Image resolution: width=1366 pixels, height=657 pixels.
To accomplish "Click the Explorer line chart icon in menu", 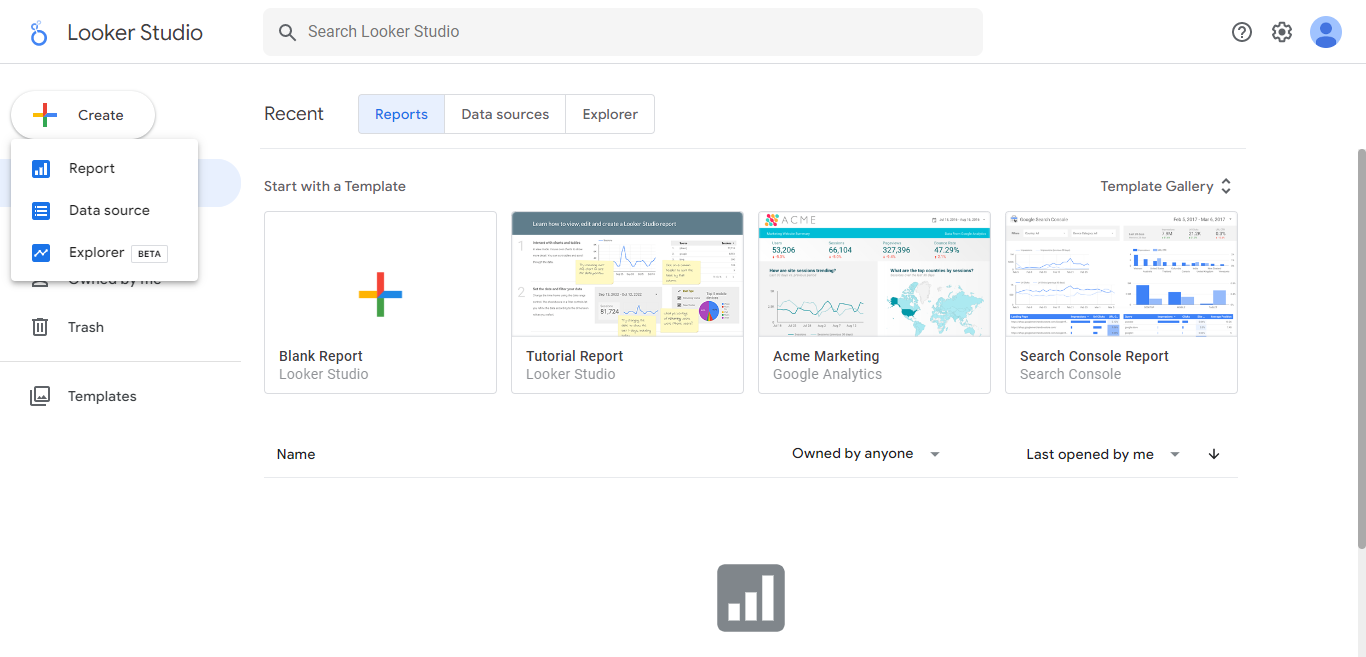I will click(41, 253).
